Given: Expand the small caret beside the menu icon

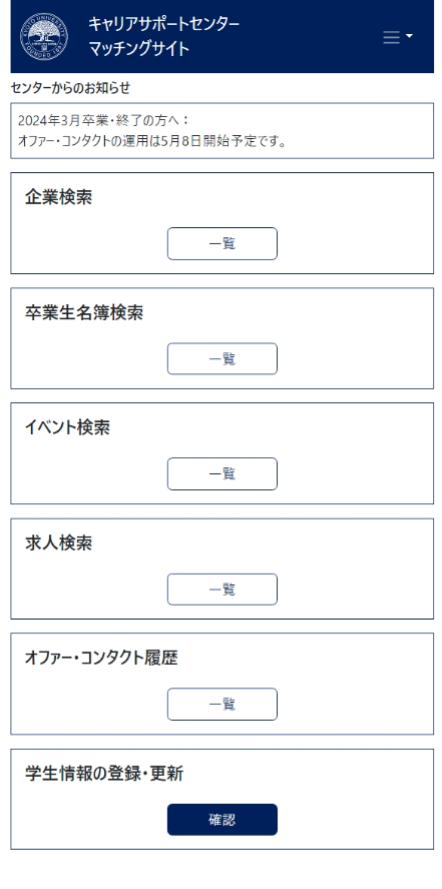Looking at the screenshot, I should [x=409, y=37].
